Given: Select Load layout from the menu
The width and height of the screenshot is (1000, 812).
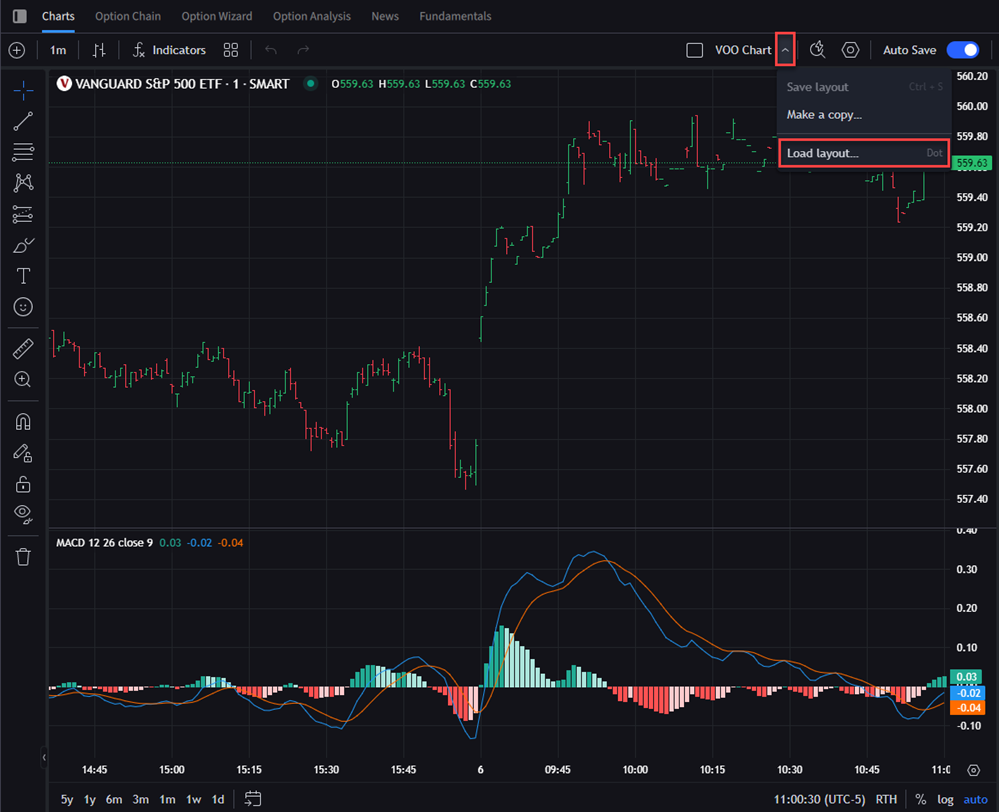Looking at the screenshot, I should (864, 153).
